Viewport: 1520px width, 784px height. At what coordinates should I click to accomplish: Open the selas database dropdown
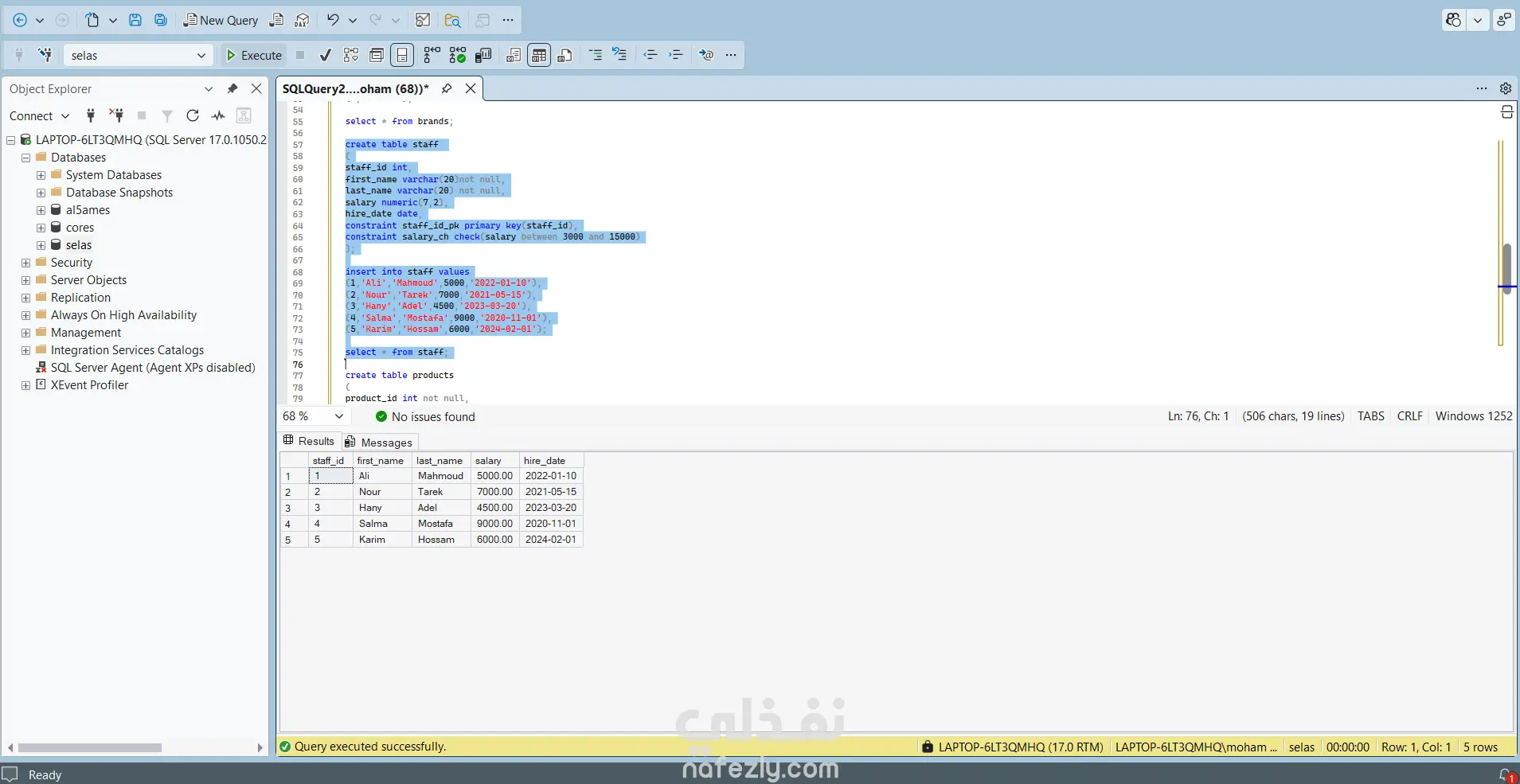pyautogui.click(x=201, y=55)
